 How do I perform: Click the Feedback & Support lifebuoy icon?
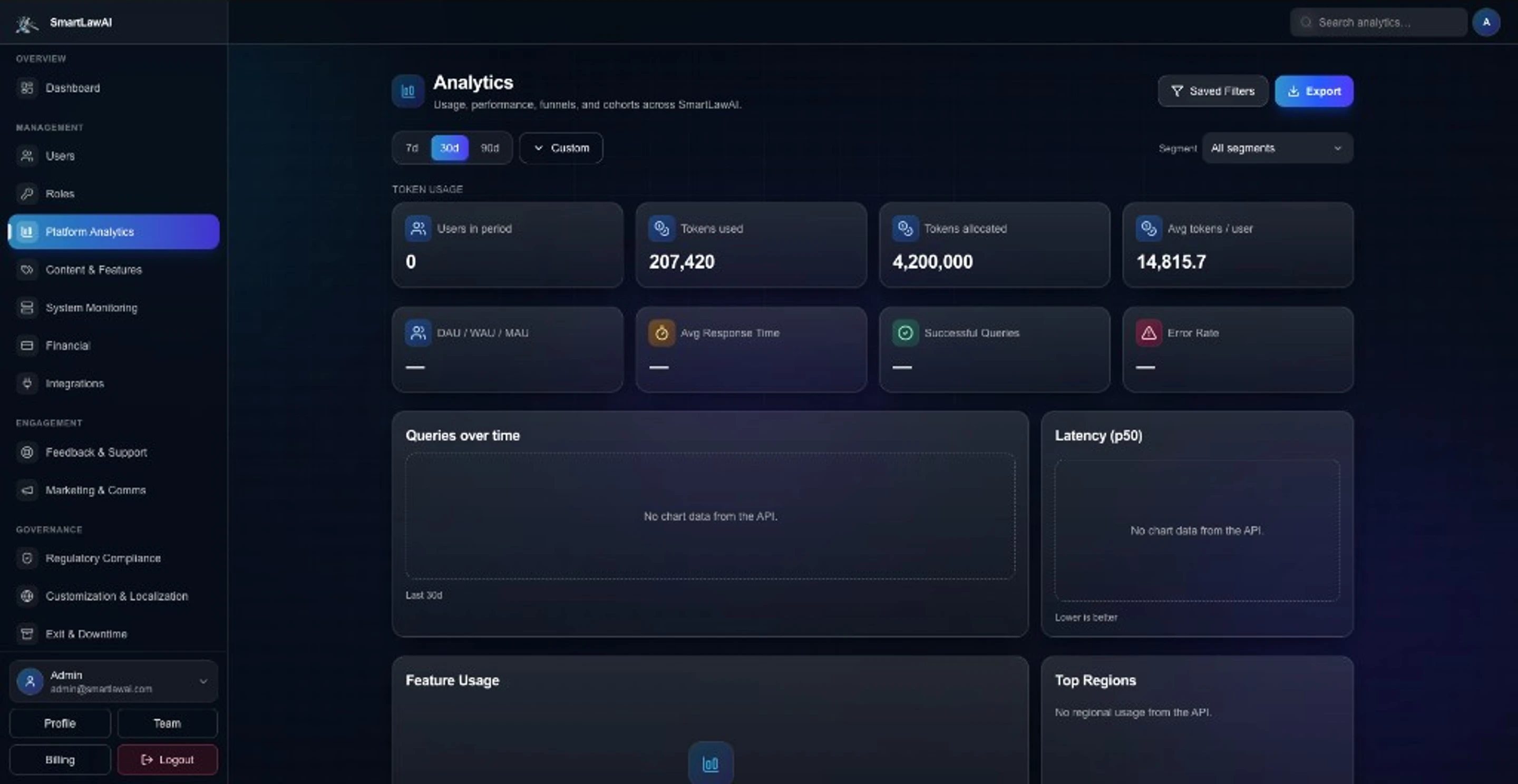pos(27,453)
